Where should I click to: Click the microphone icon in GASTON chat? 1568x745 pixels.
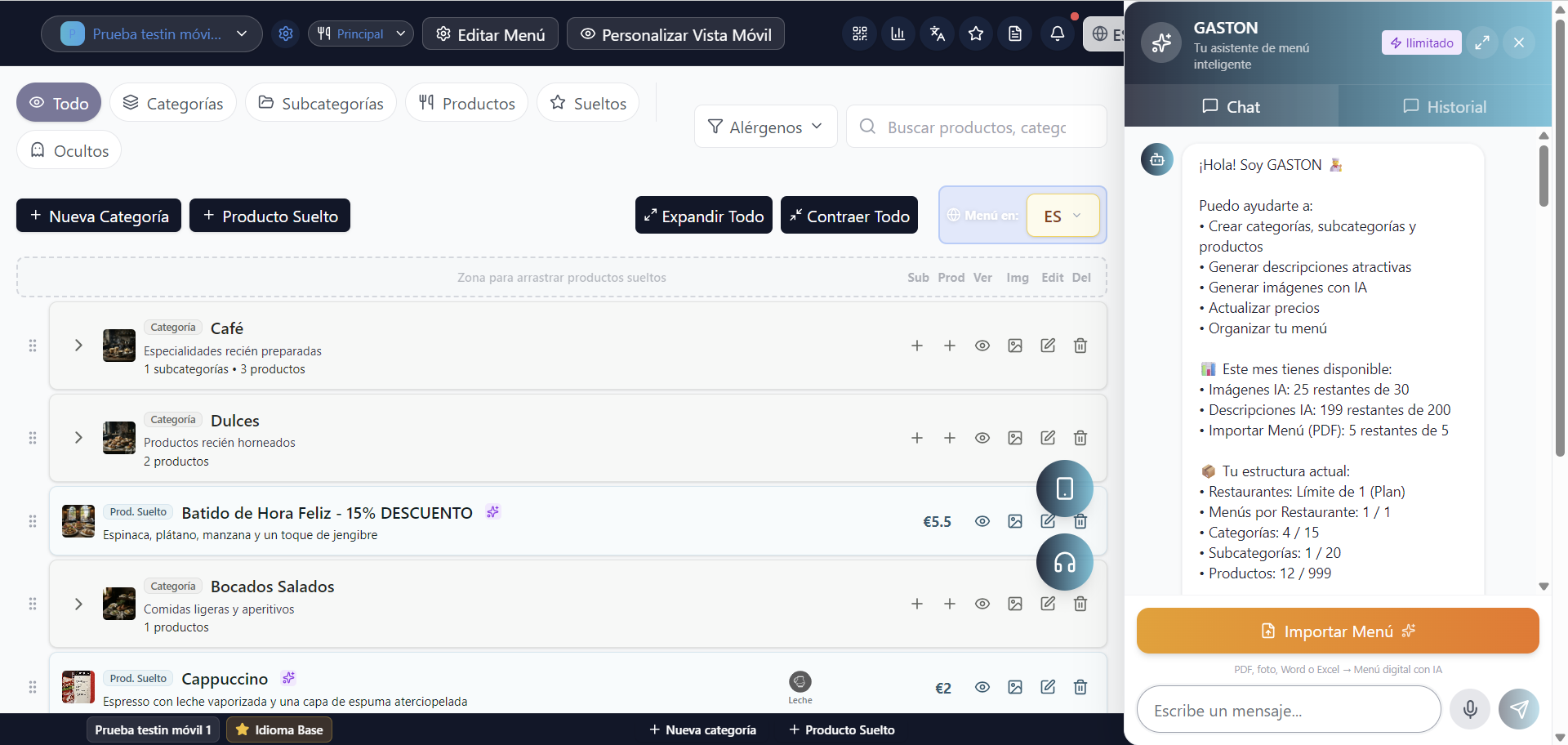(x=1469, y=709)
